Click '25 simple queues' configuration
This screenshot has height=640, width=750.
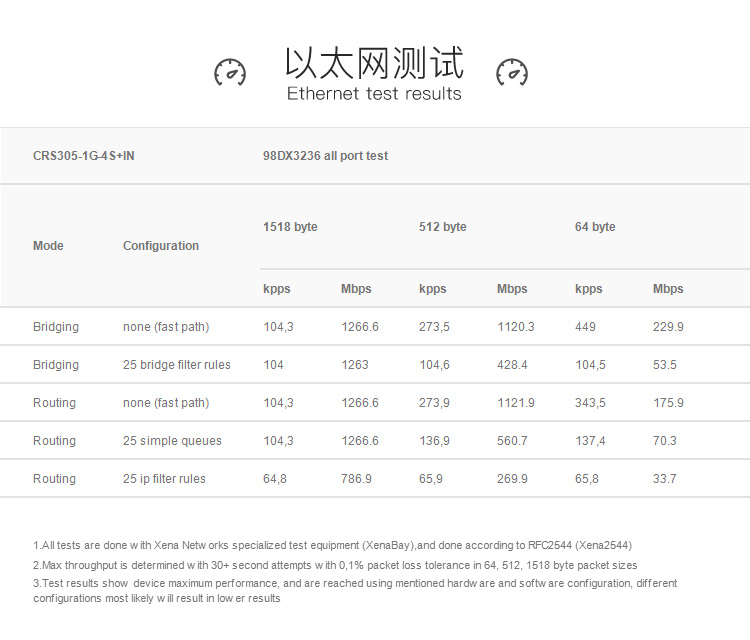coord(172,441)
